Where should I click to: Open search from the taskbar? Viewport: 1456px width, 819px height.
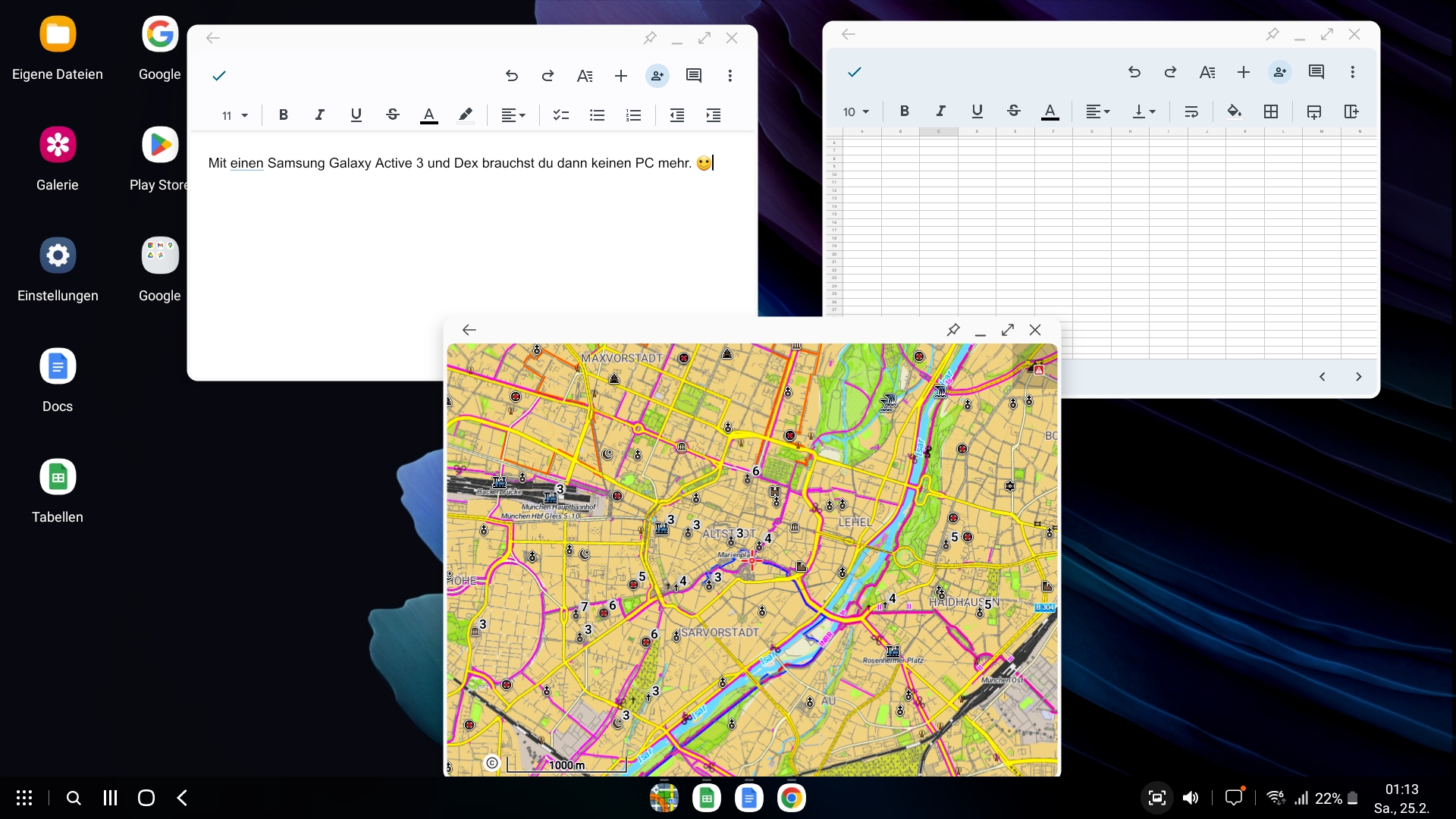pos(74,798)
